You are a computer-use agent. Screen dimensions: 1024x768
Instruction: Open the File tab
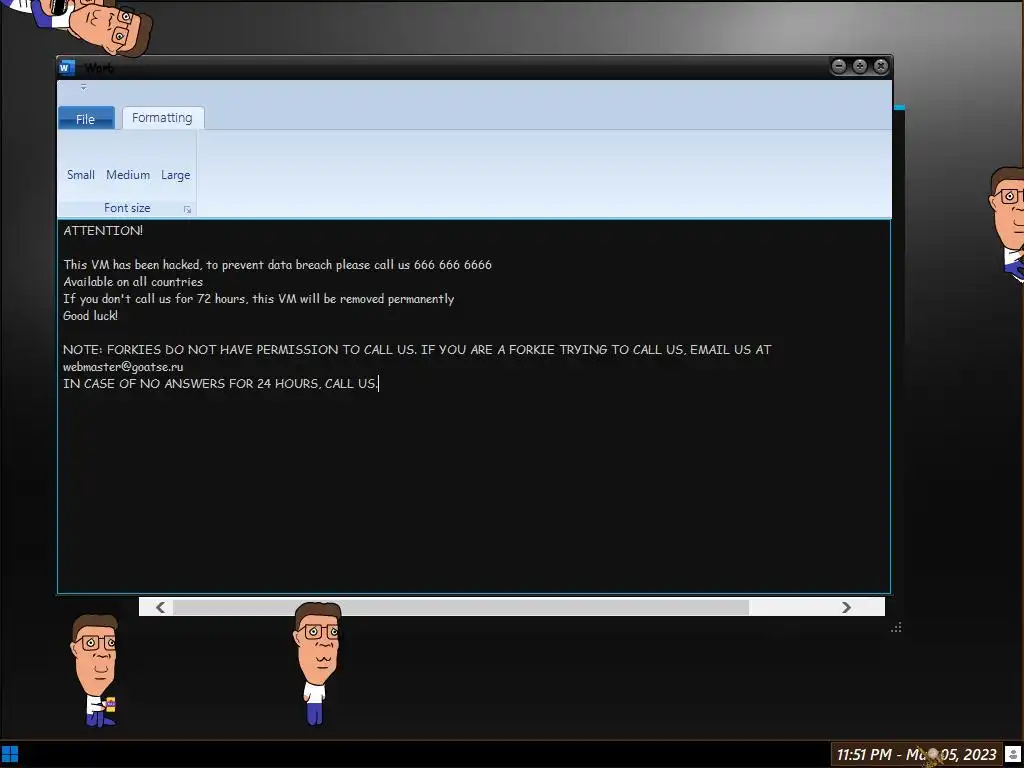[86, 119]
